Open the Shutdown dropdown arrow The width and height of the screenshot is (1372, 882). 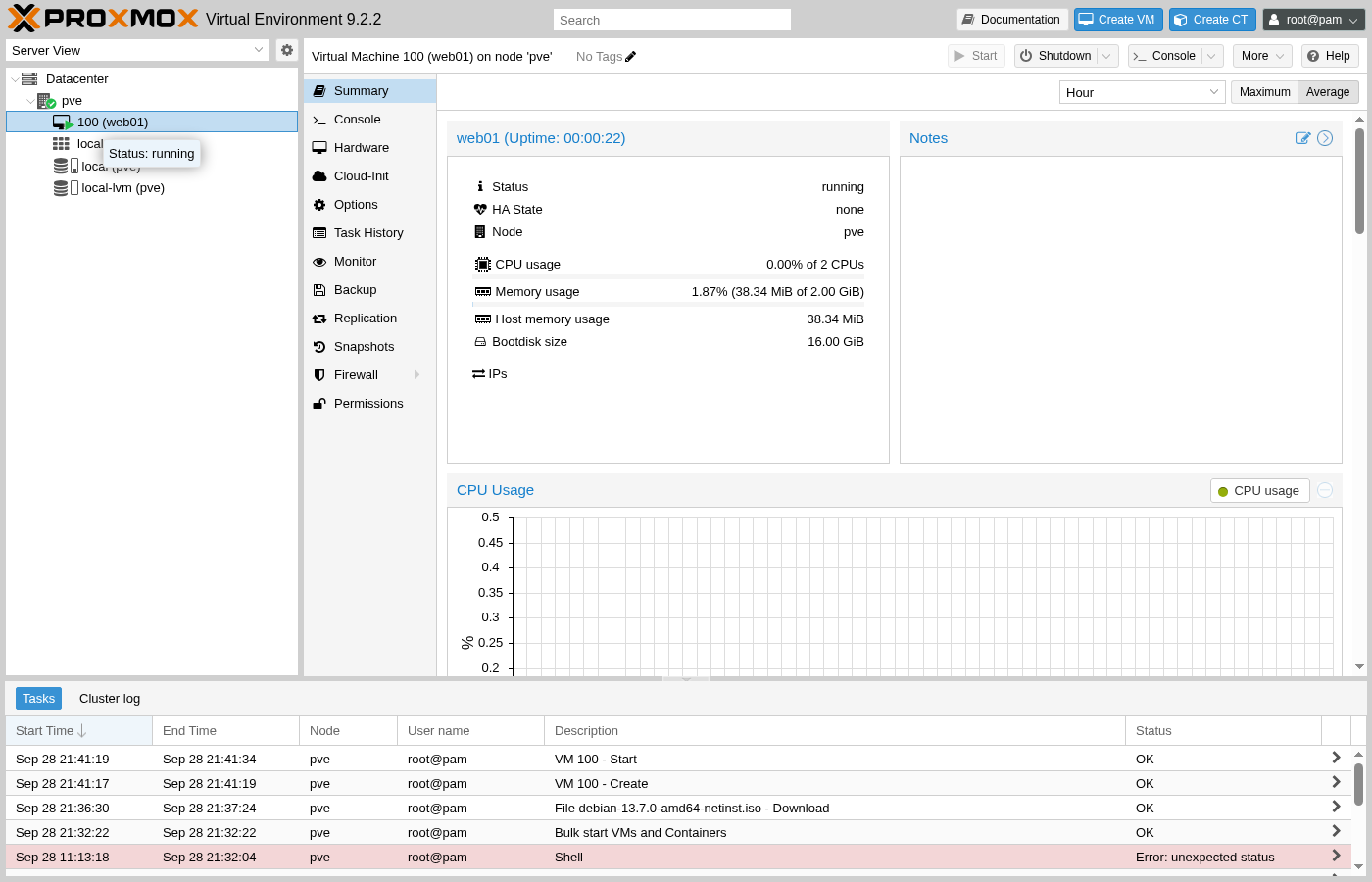click(1106, 56)
